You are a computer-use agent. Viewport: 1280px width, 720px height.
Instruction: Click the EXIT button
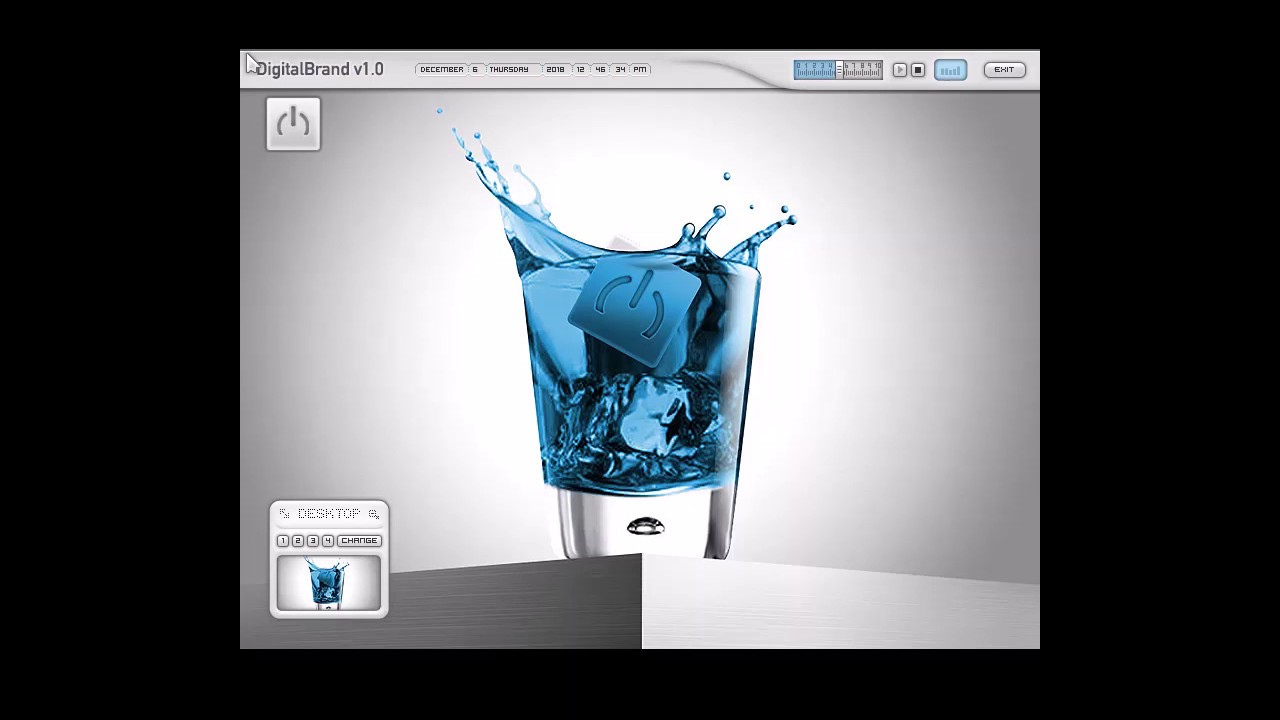1005,70
